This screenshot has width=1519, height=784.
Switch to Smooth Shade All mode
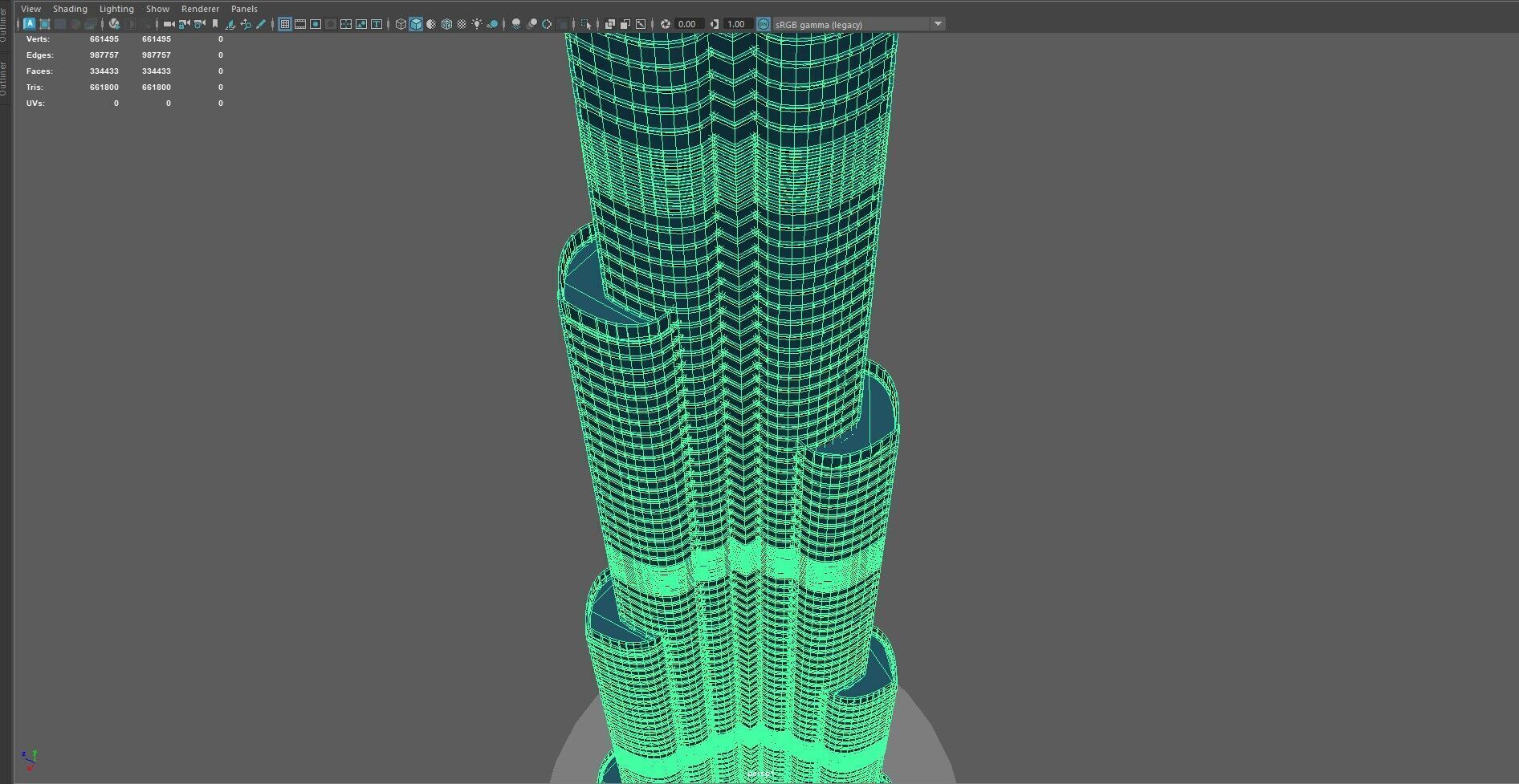click(416, 24)
